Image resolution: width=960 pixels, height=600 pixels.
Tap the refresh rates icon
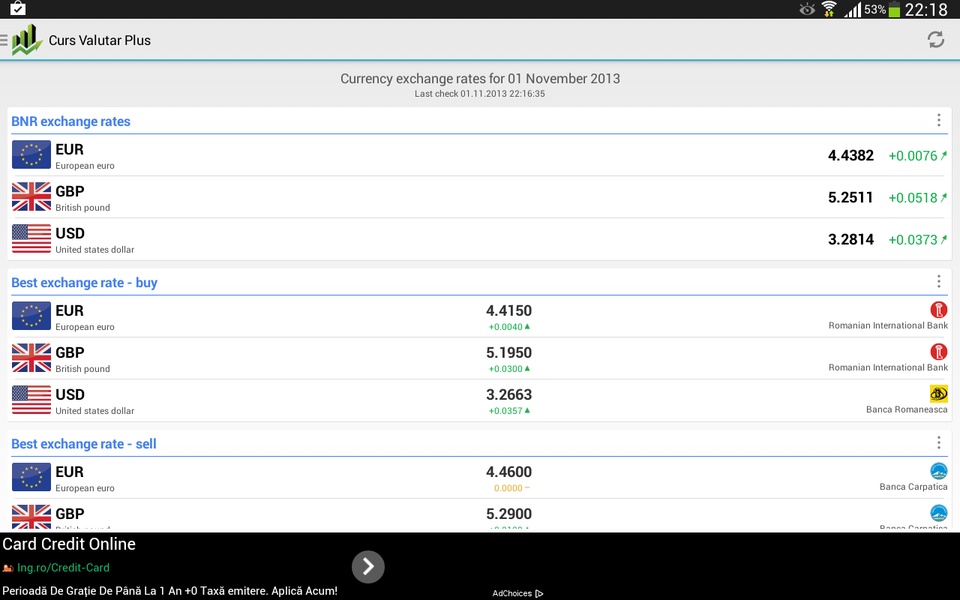[x=936, y=40]
